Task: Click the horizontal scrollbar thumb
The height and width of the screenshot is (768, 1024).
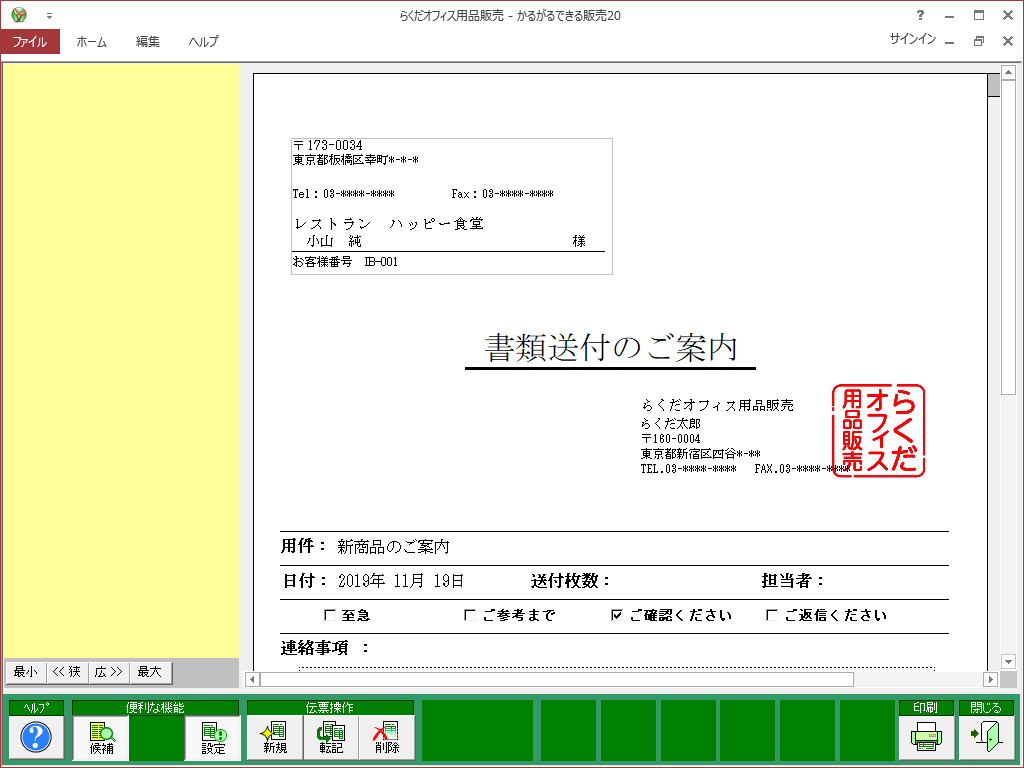Action: click(556, 679)
